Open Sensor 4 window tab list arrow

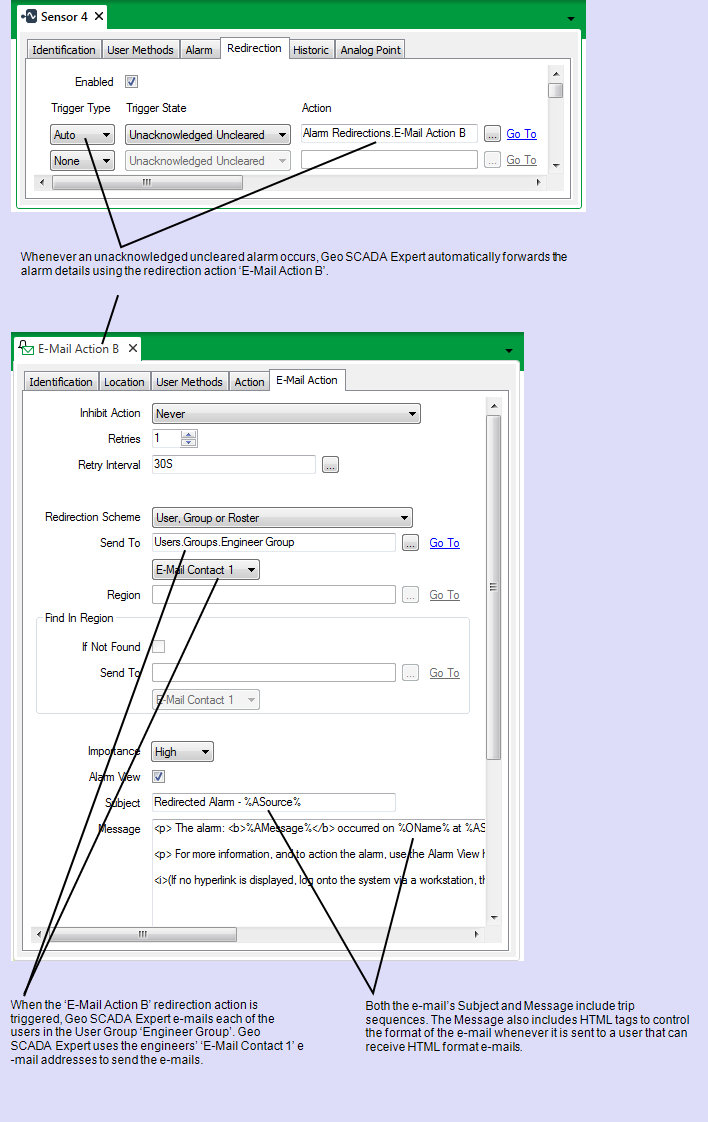click(x=571, y=19)
